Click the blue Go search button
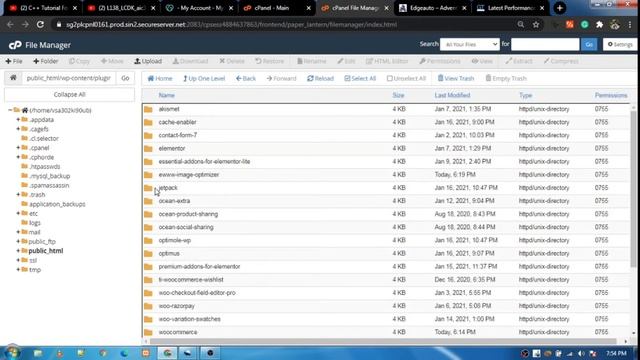 589,44
